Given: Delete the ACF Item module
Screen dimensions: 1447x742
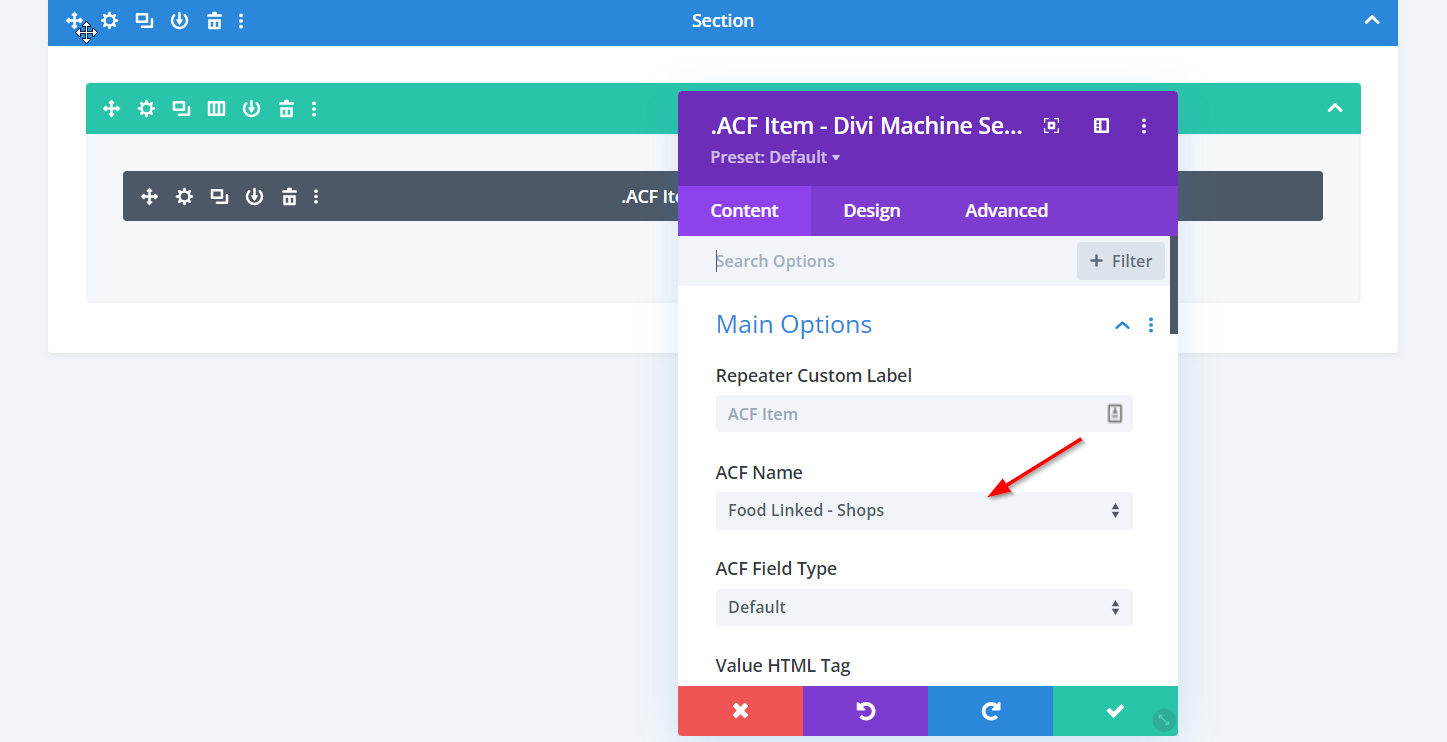Looking at the screenshot, I should pos(289,197).
